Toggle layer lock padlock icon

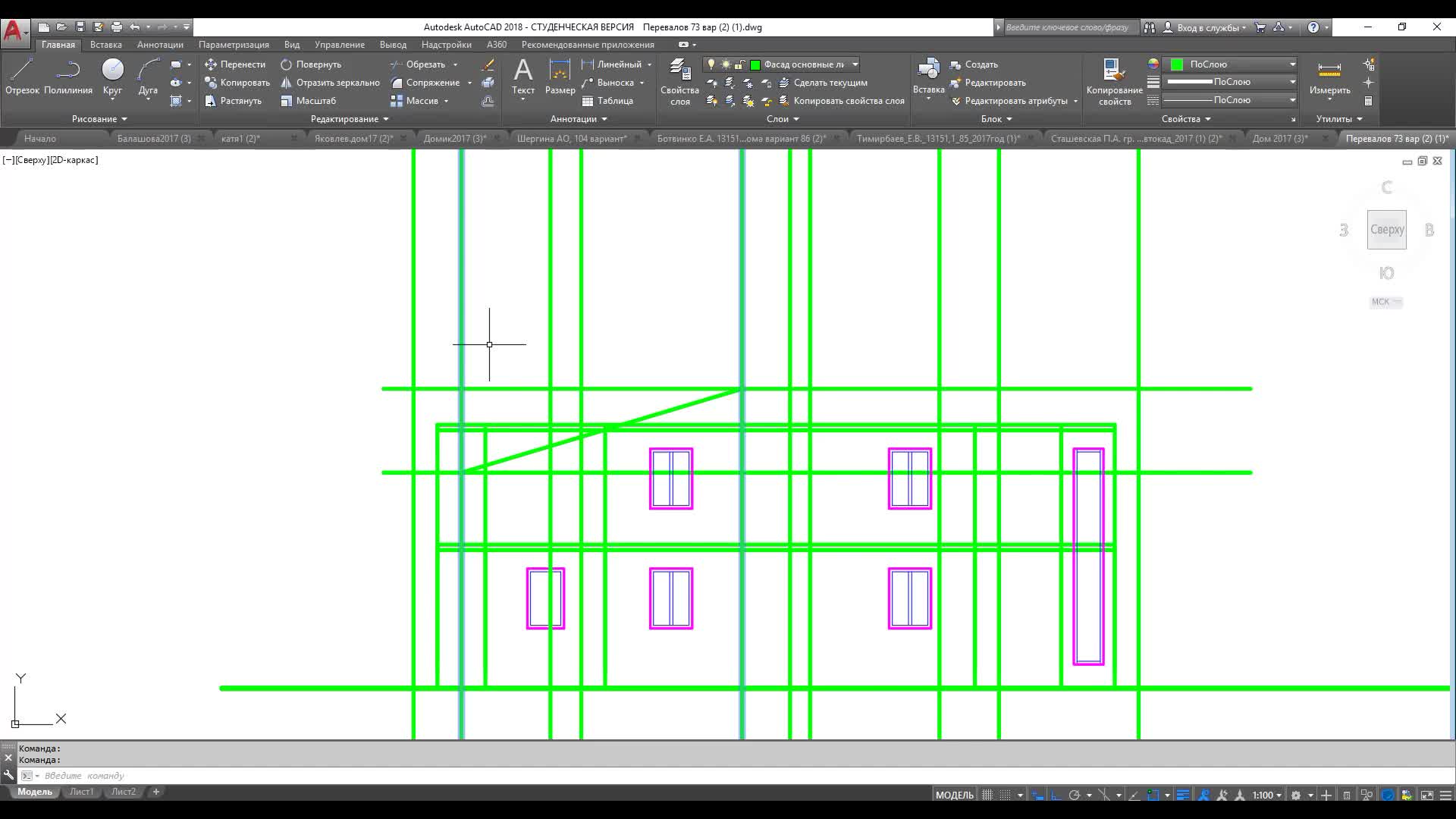point(740,64)
